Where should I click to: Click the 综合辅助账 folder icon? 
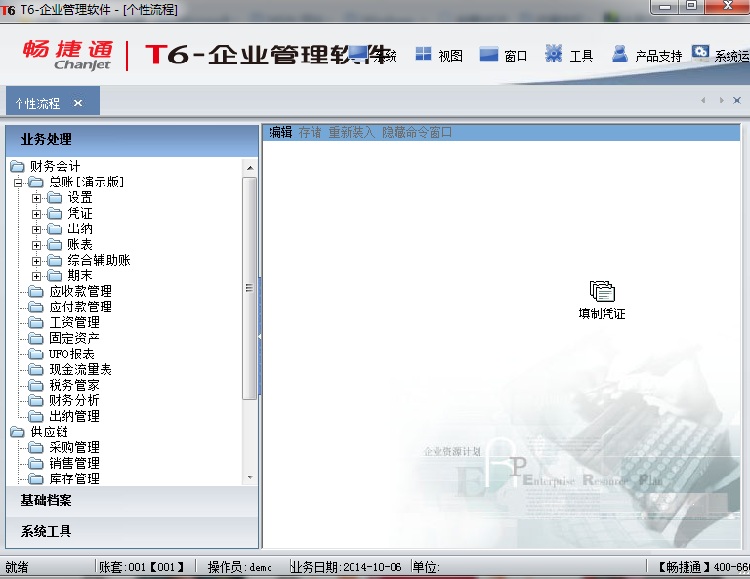point(55,260)
